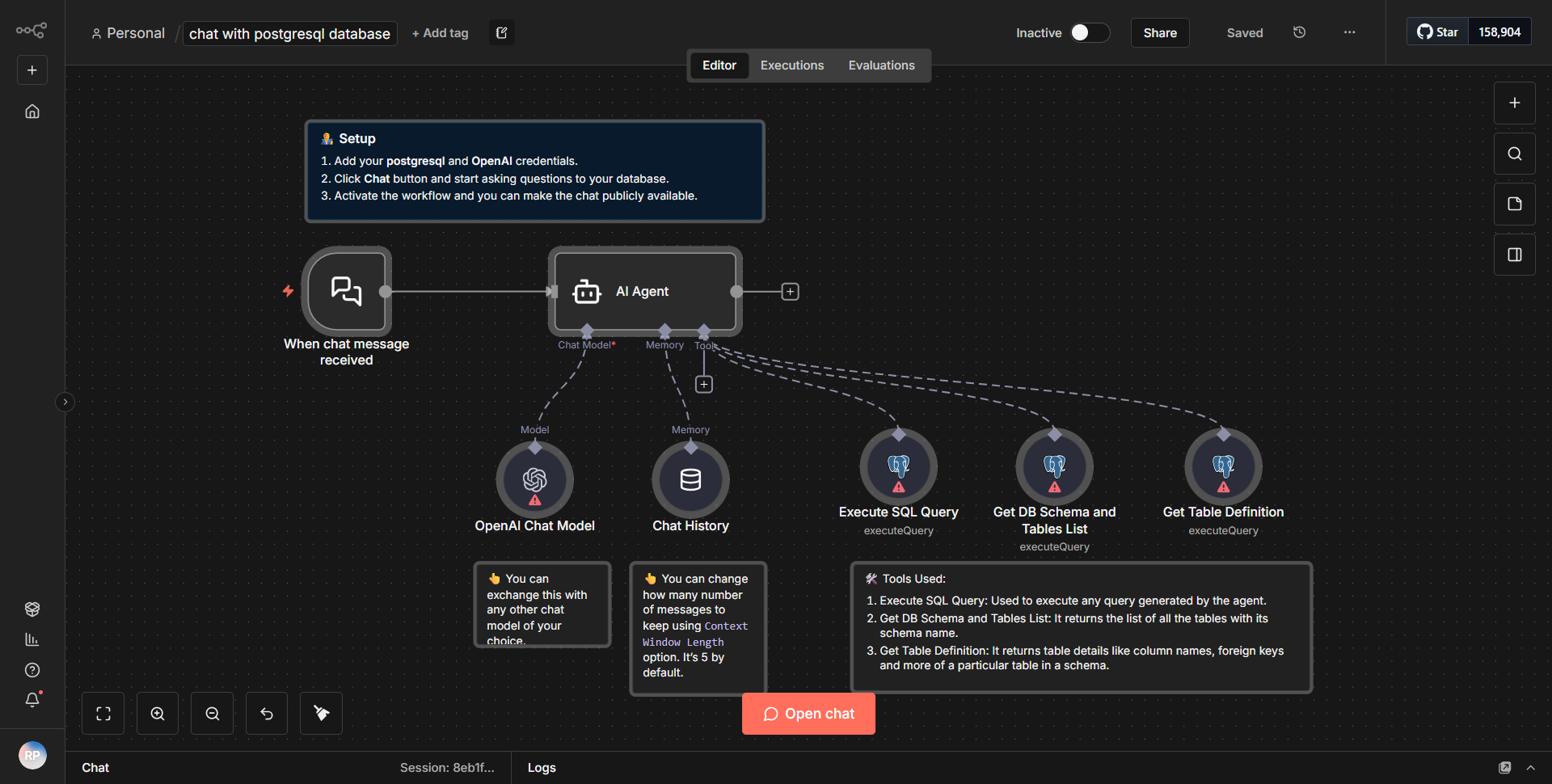View workflow version history via the clock icon

tap(1299, 32)
